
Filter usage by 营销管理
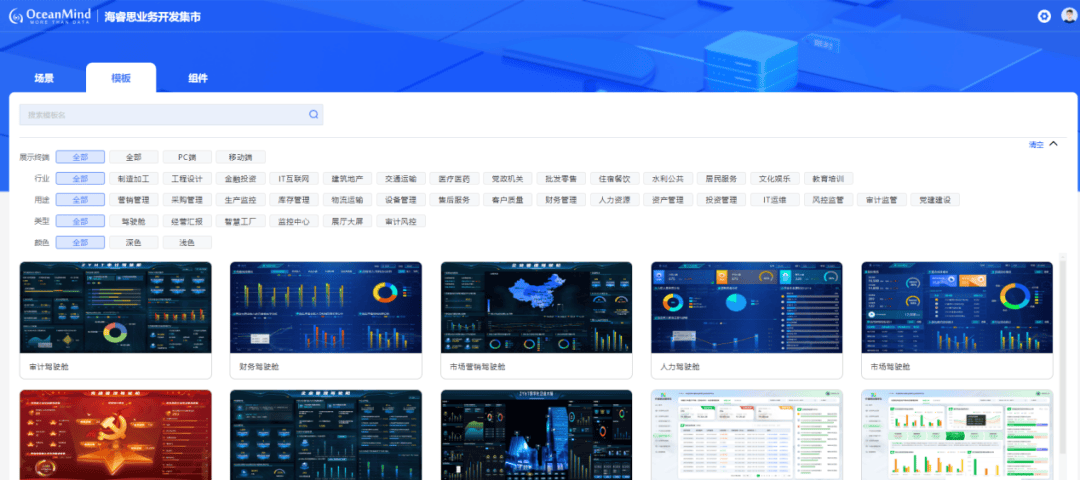[134, 200]
